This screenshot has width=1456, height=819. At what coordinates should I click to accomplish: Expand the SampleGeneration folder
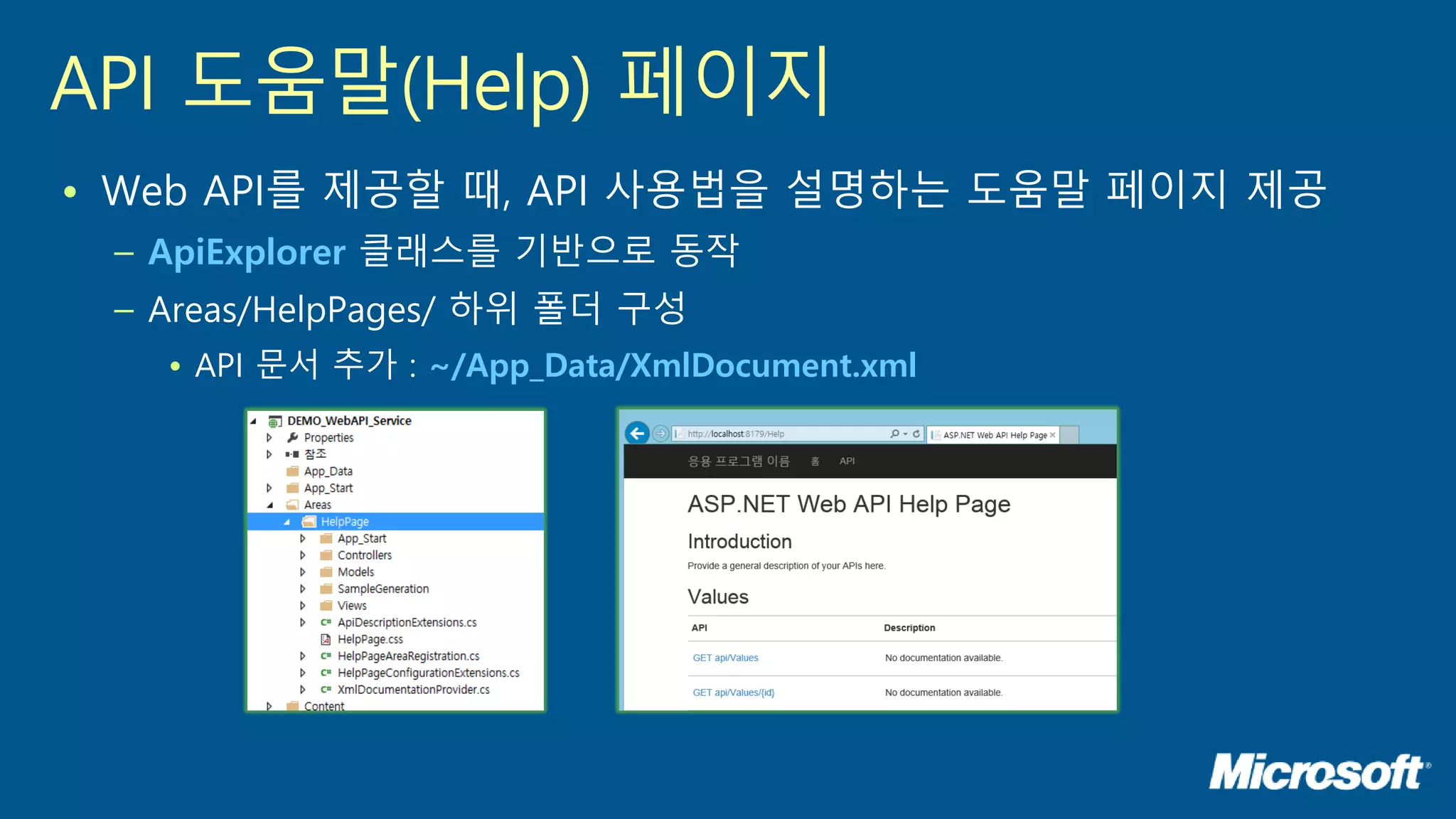tap(303, 589)
